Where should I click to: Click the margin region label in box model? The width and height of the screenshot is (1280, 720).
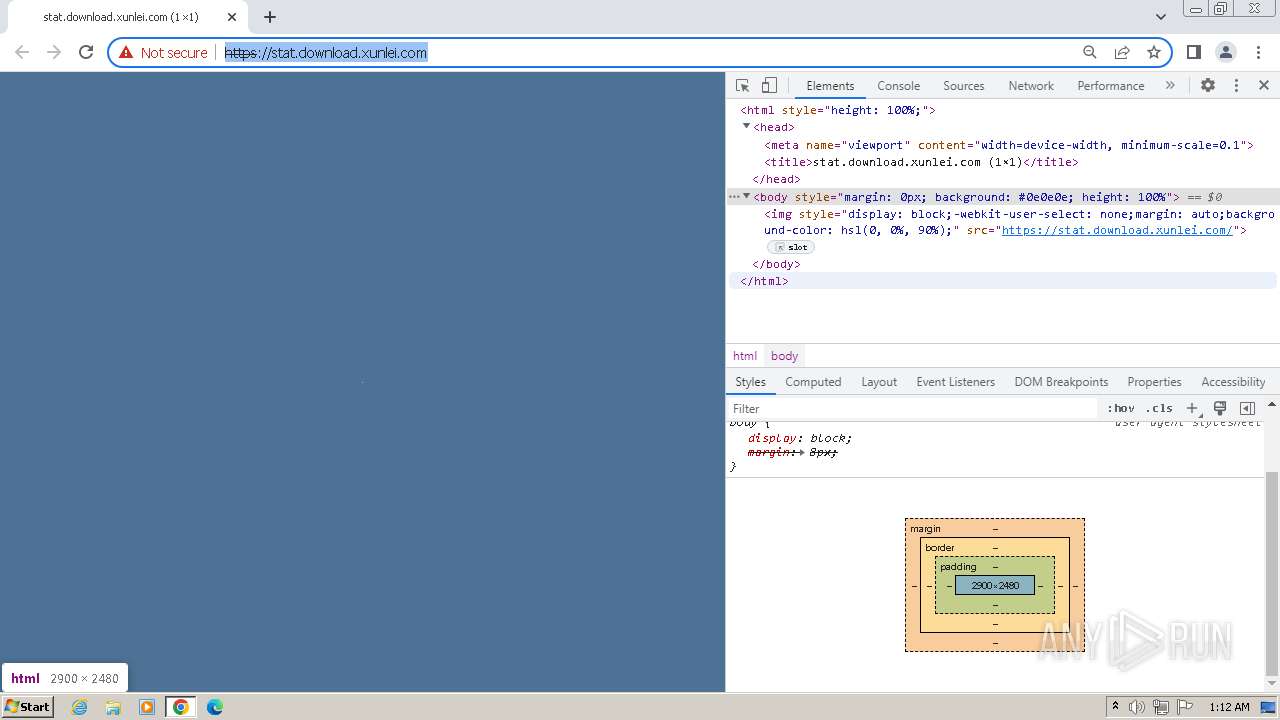pyautogui.click(x=925, y=529)
